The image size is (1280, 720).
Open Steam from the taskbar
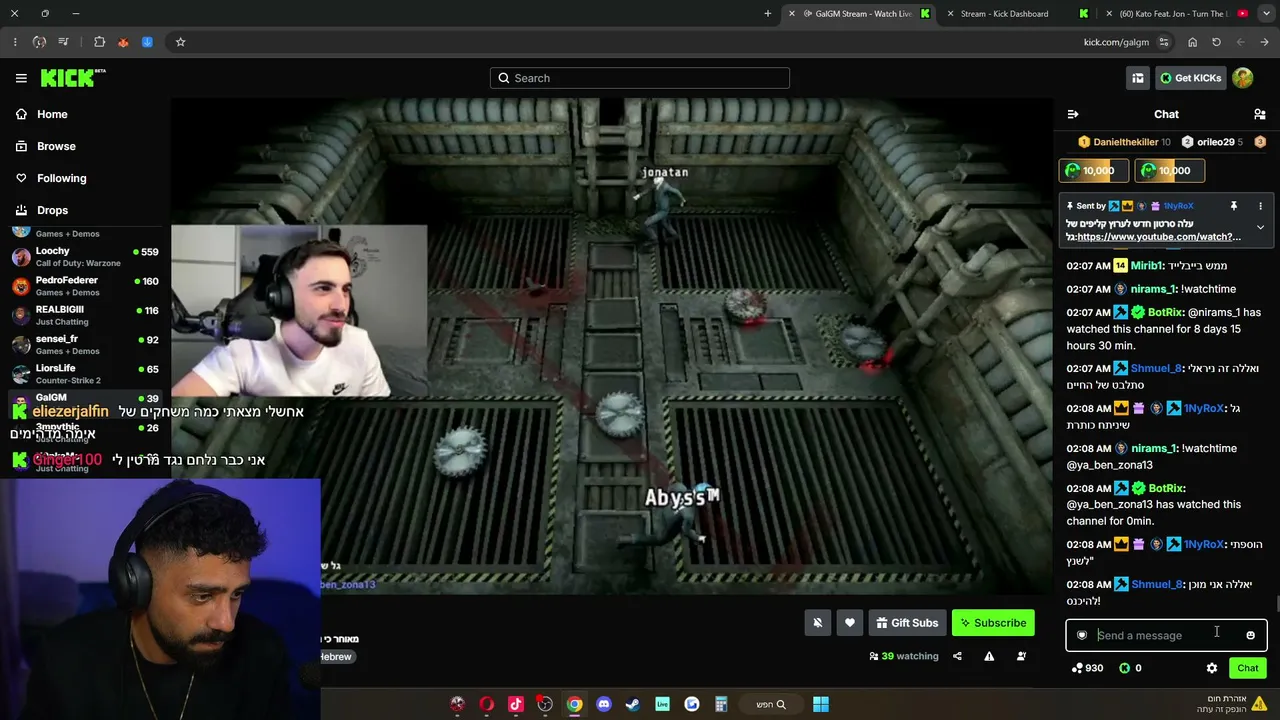(x=632, y=704)
